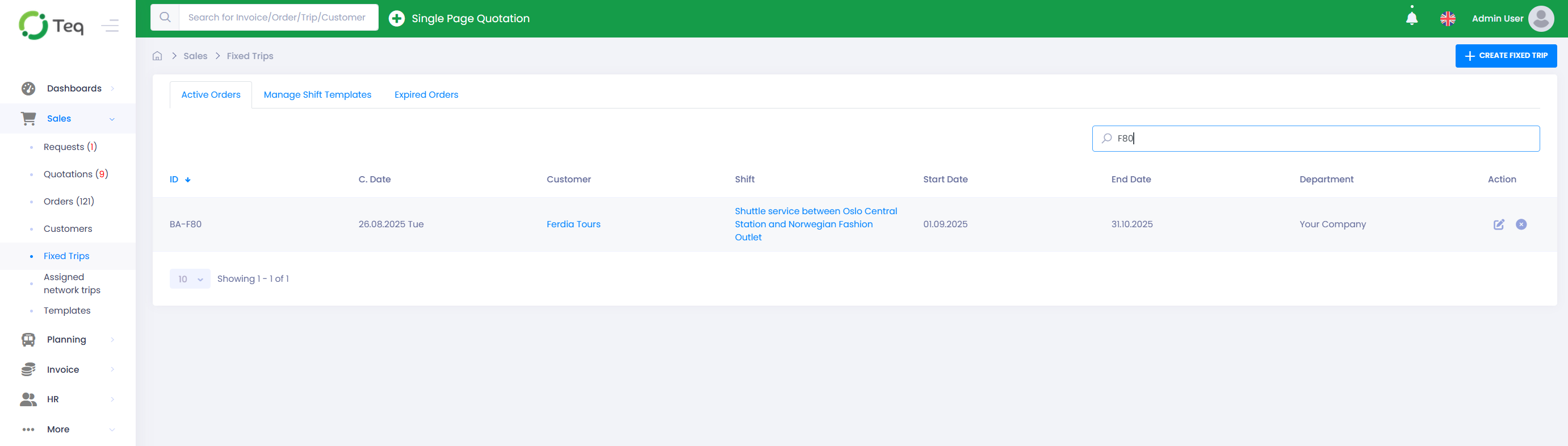
Task: Open Requests in sidebar
Action: [x=70, y=147]
